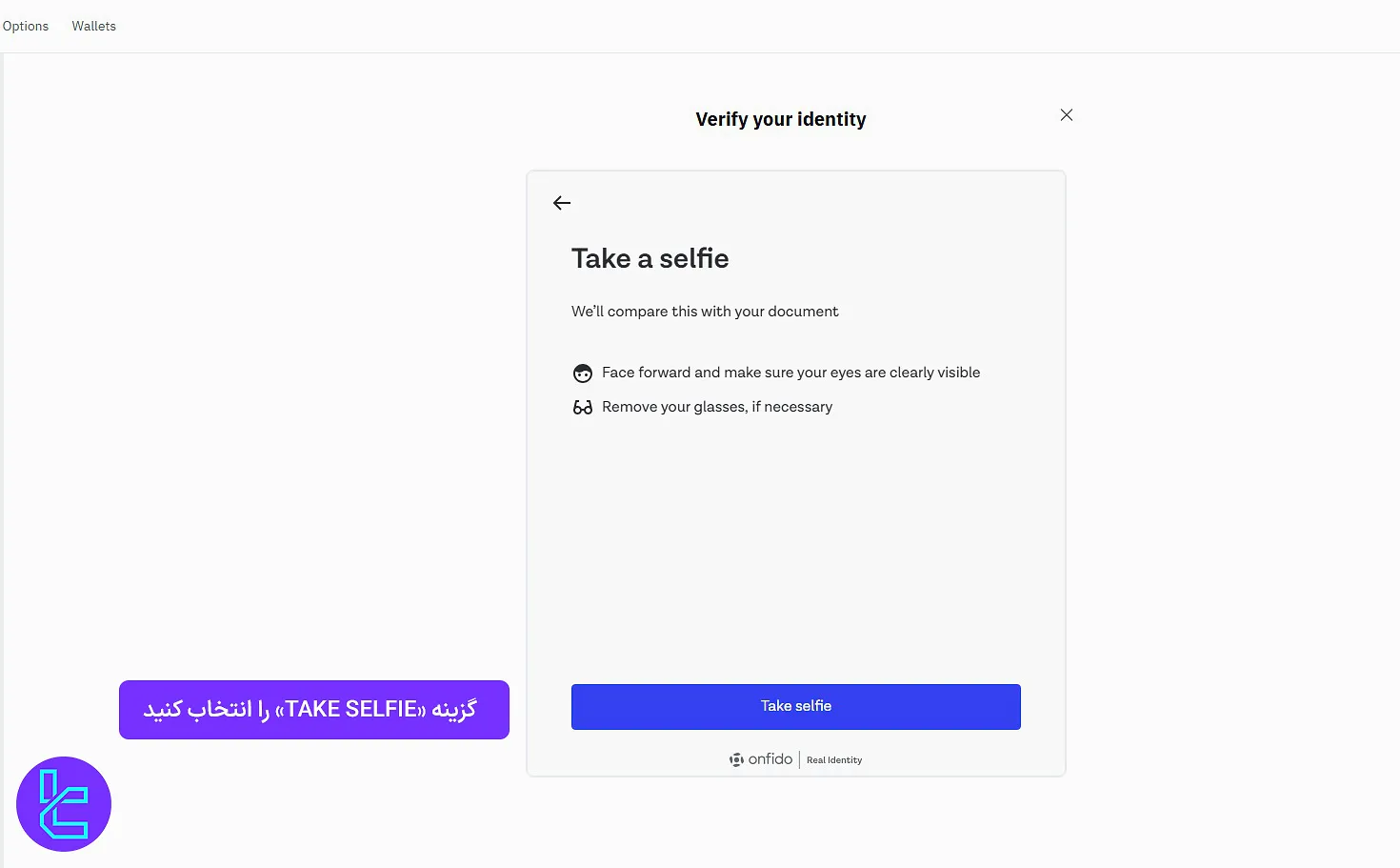Click the Verify your identity title
The image size is (1400, 868).
click(781, 119)
